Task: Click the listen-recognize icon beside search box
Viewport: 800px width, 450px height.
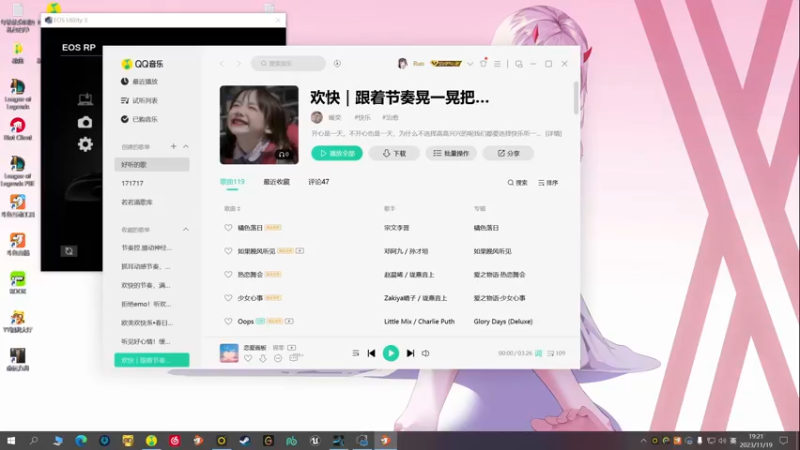Action: point(337,63)
